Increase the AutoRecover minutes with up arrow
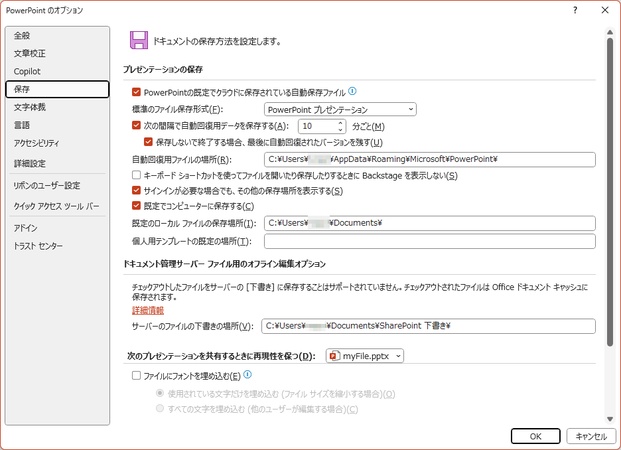Screen dimensions: 621x450 (340, 123)
